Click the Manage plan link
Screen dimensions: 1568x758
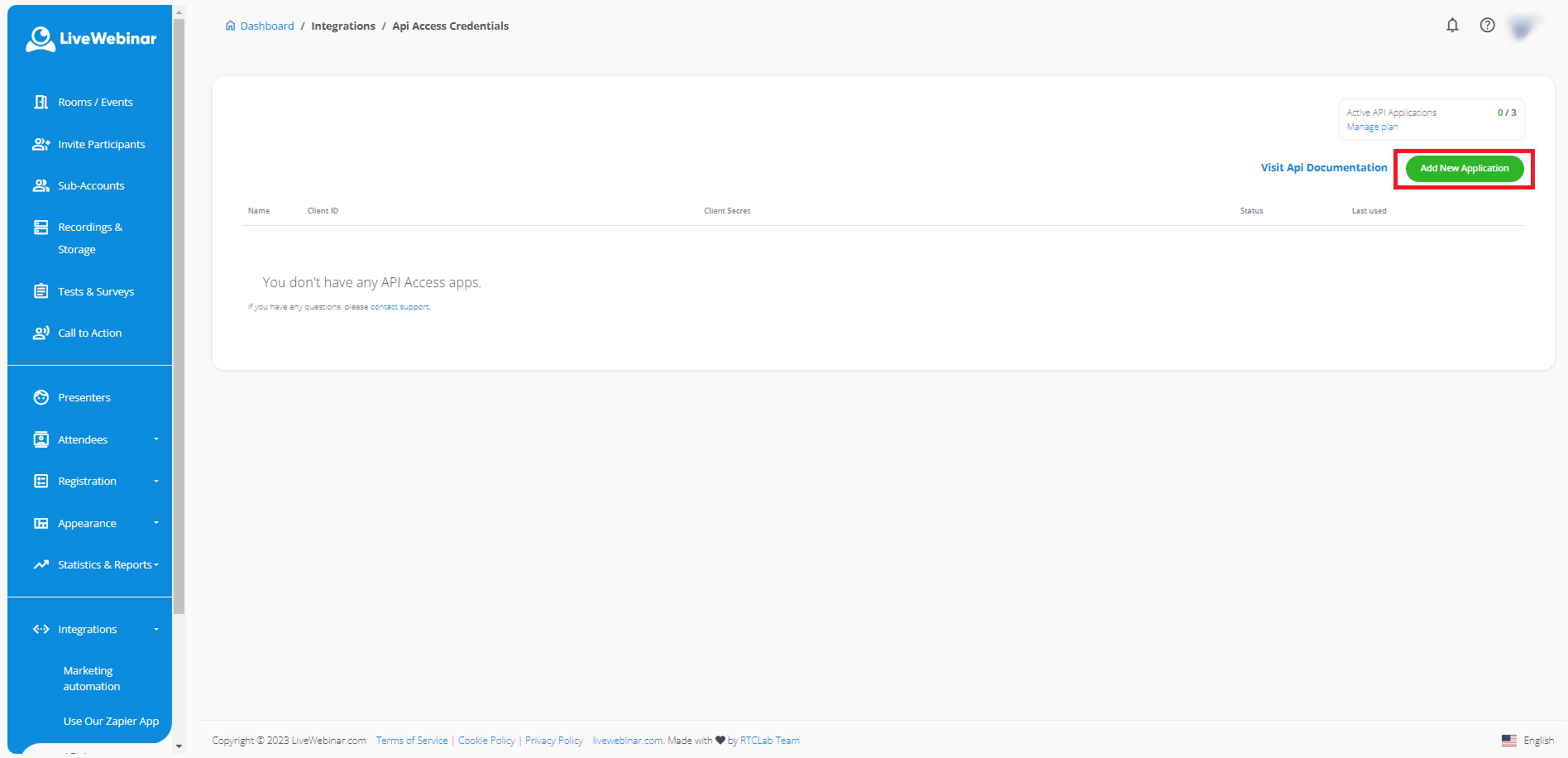click(x=1372, y=127)
